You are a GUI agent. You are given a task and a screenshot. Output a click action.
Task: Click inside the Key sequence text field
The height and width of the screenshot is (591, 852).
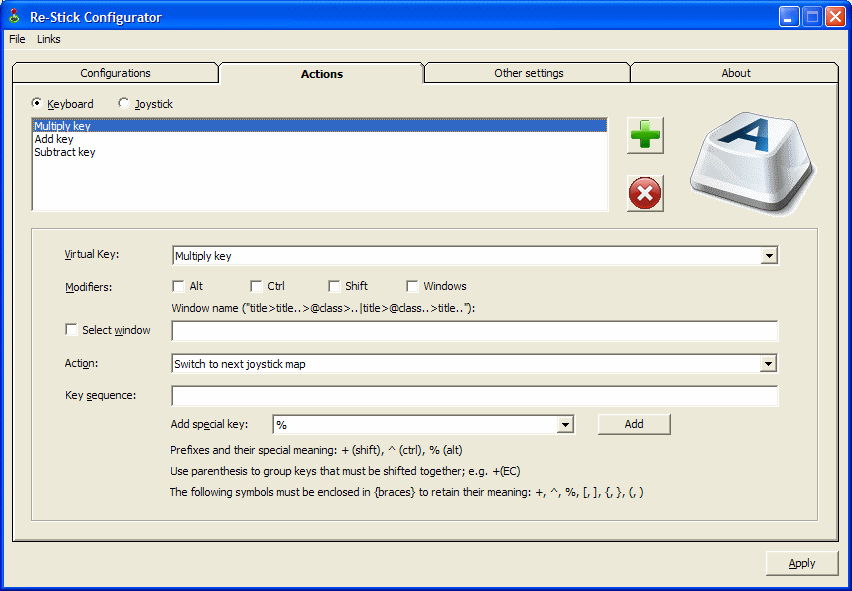coord(474,396)
